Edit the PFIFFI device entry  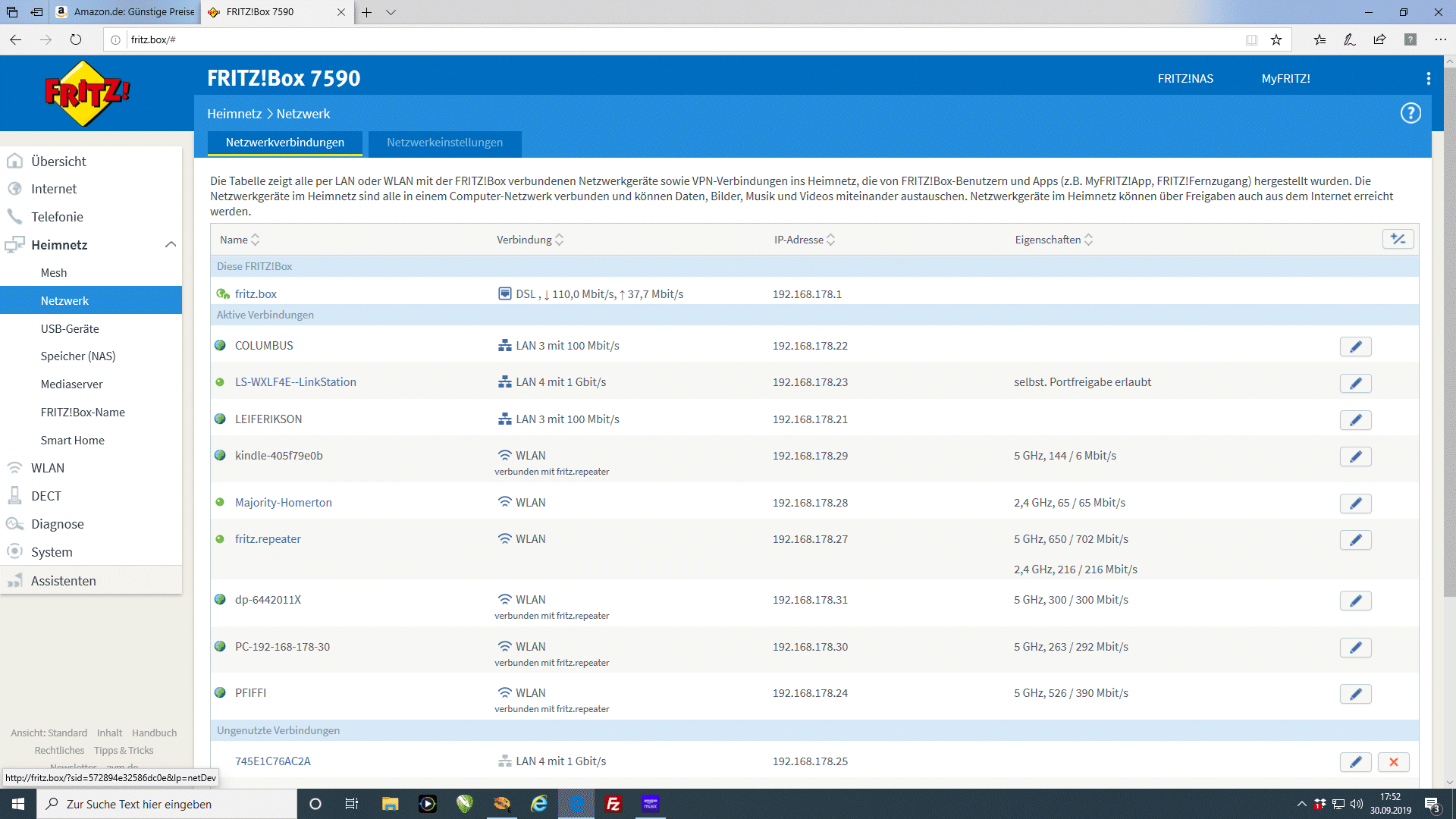click(1355, 694)
